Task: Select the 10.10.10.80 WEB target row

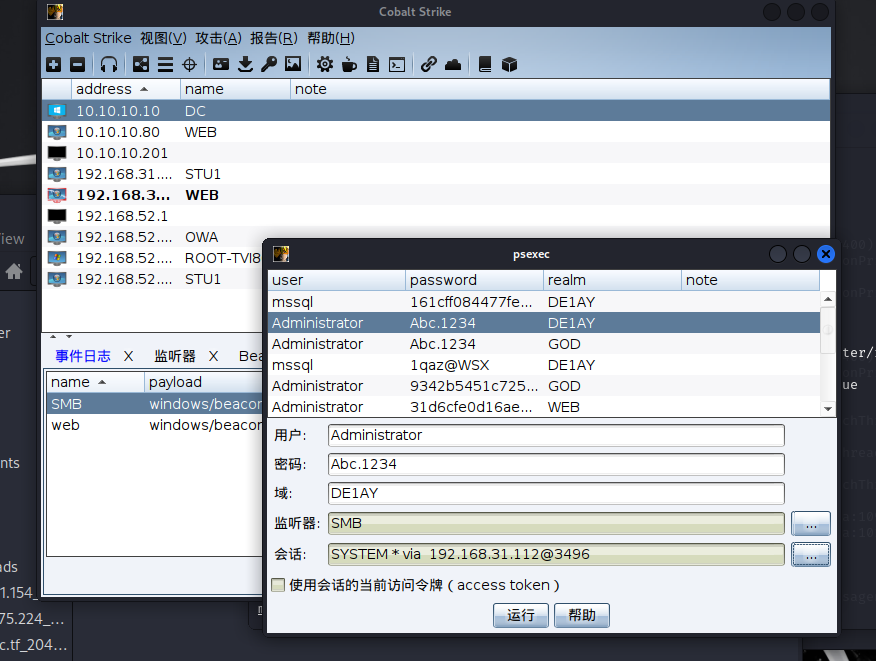Action: [x=436, y=132]
